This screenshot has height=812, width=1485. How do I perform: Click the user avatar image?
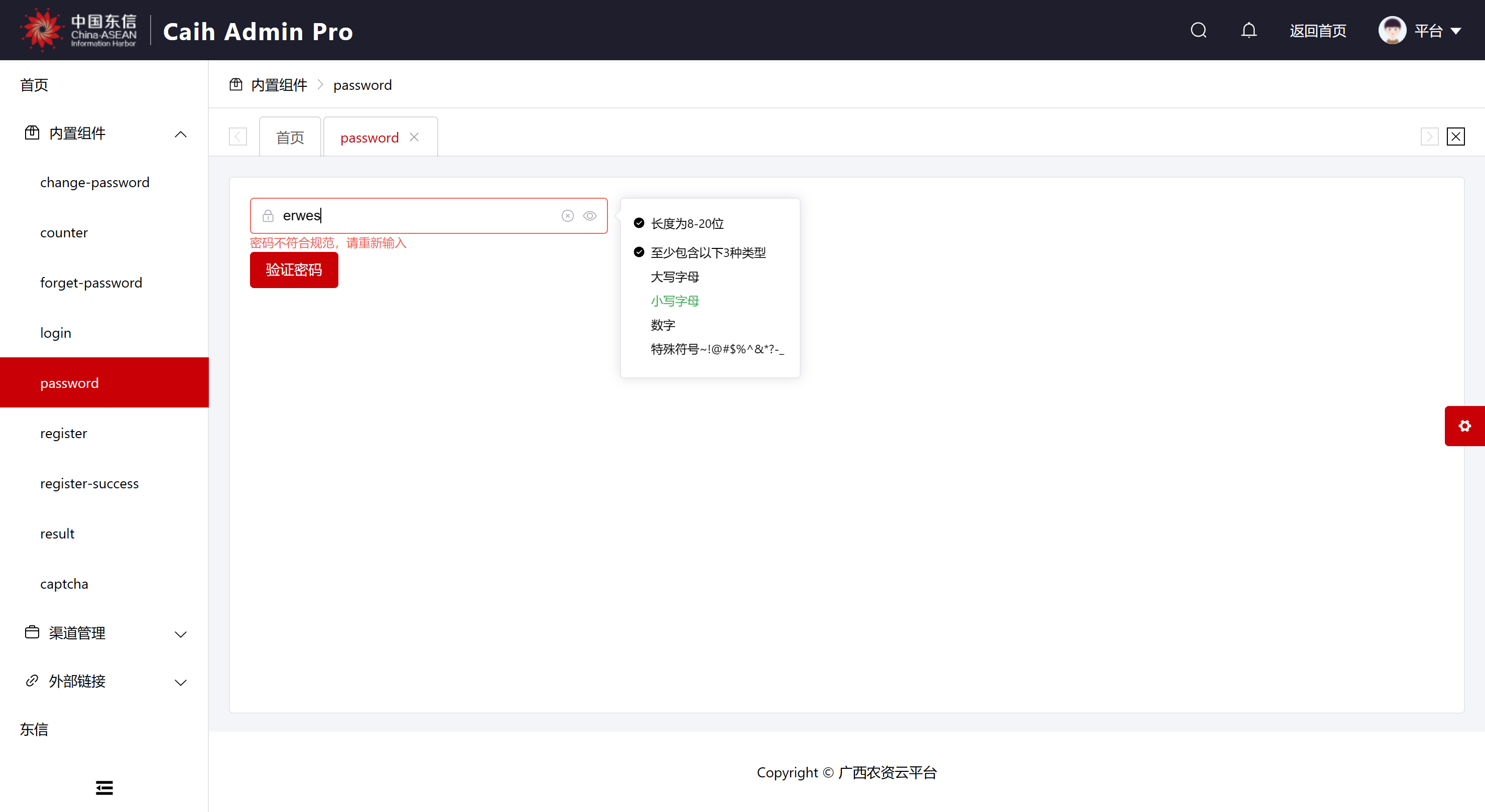pos(1392,30)
